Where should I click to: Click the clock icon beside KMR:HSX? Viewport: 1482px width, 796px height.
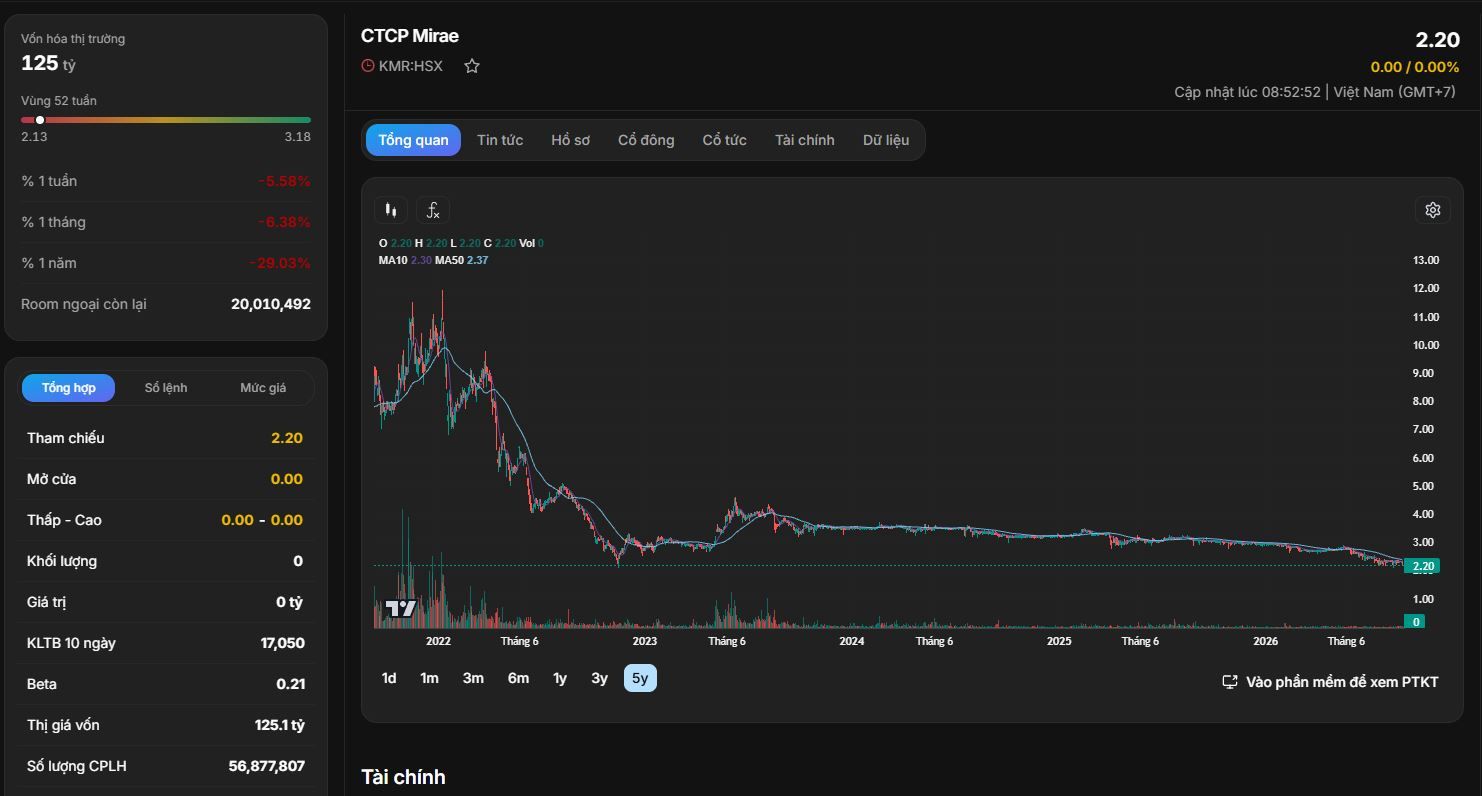[368, 66]
